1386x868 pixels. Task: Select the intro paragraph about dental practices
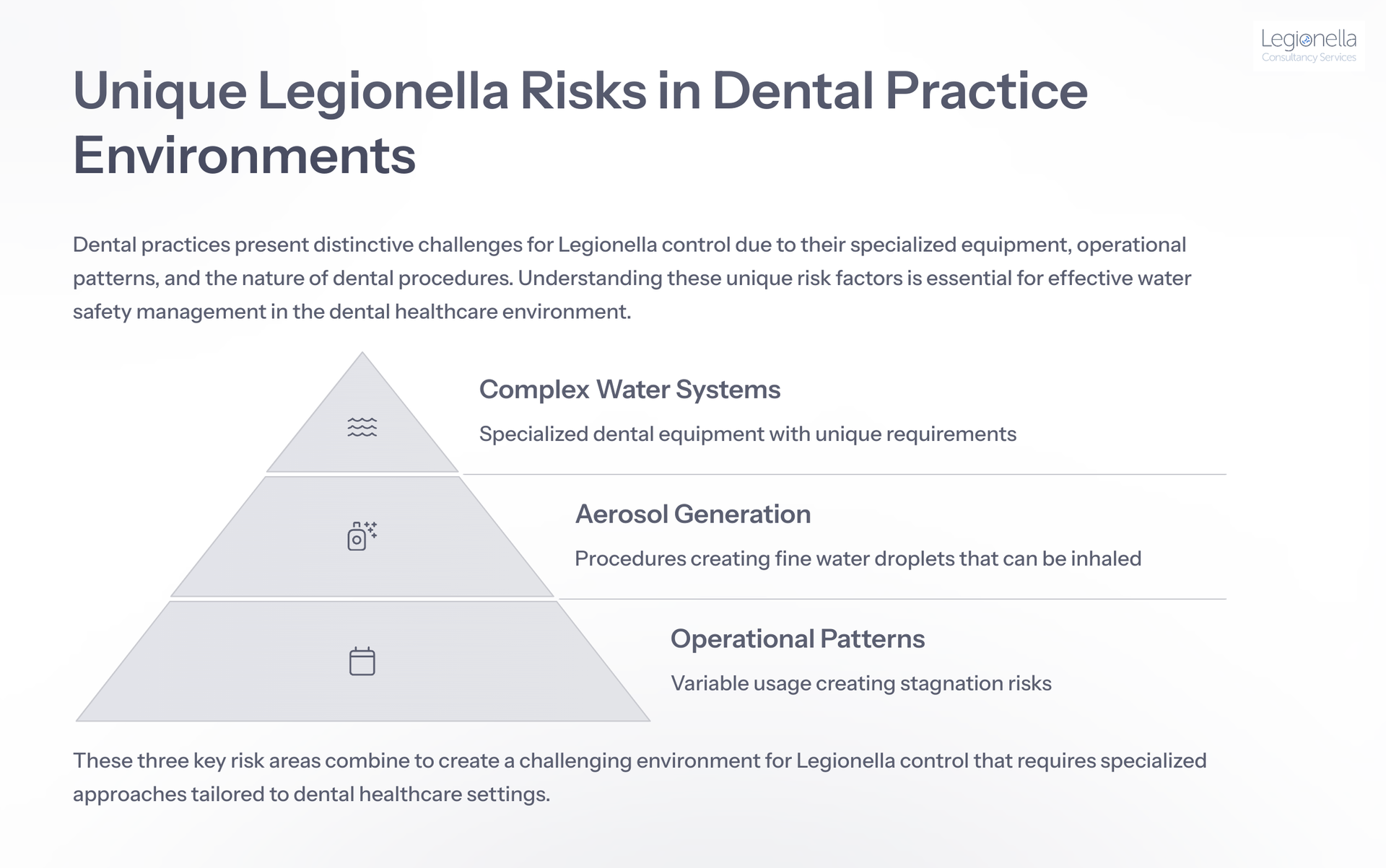click(632, 279)
